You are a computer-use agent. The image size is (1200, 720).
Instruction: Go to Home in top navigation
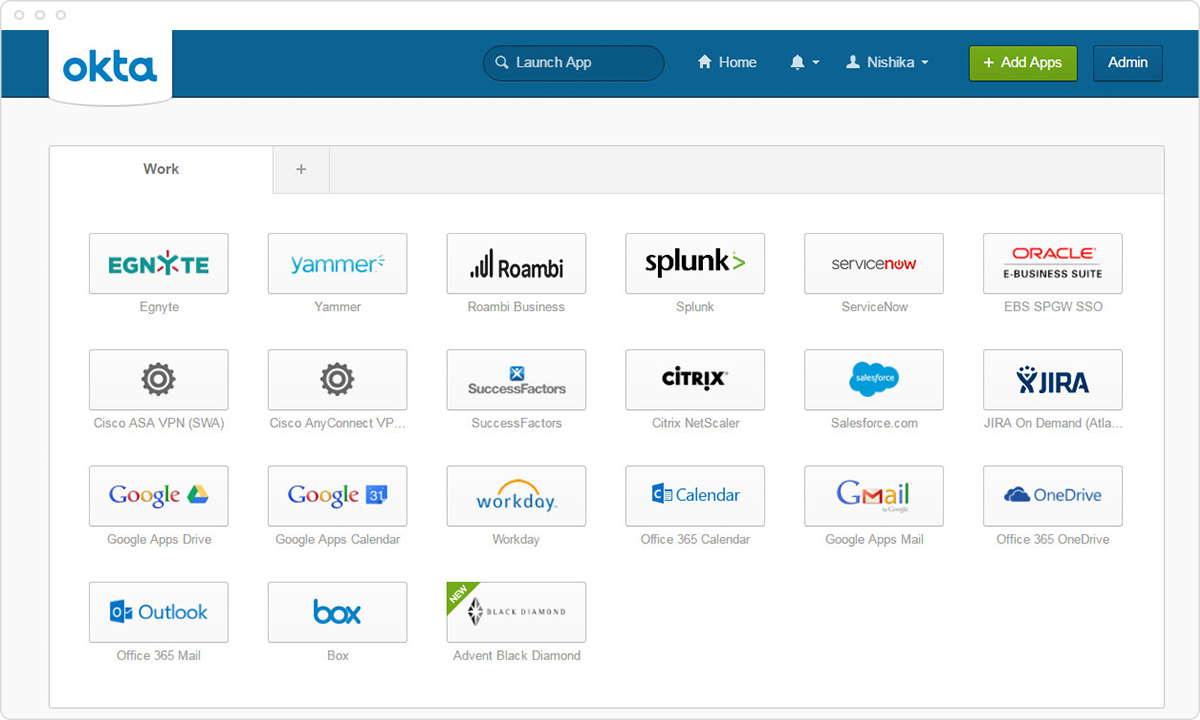727,62
